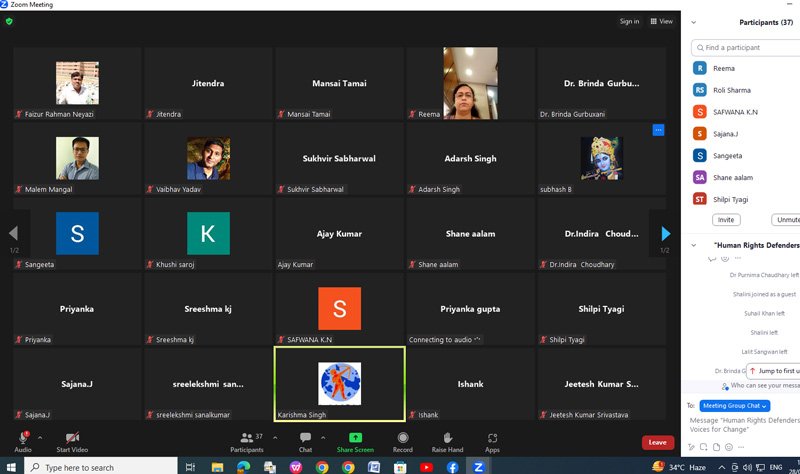Collapse the Participants panel chevron
The height and width of the screenshot is (474, 800).
(694, 22)
